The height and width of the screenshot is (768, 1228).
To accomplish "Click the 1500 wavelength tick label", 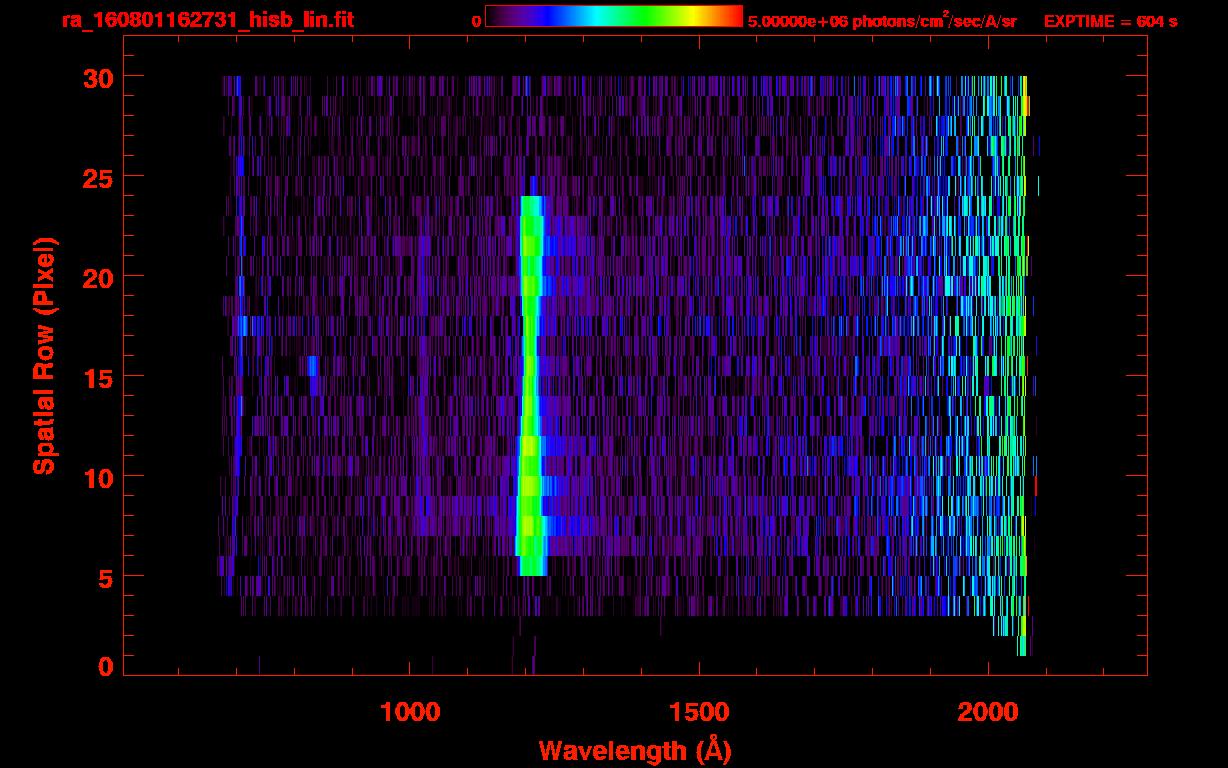I will (x=699, y=712).
